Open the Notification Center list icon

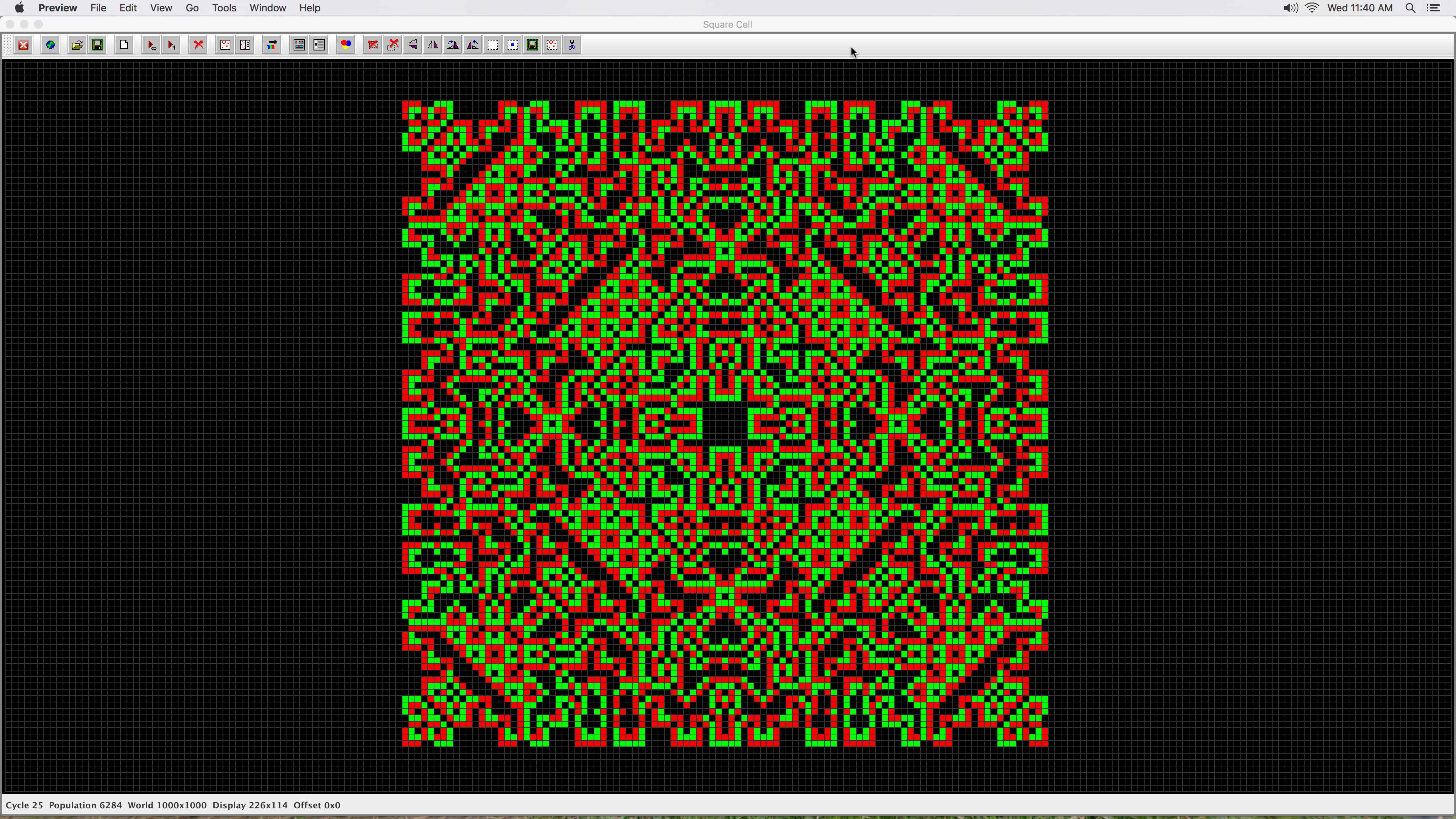[x=1433, y=8]
